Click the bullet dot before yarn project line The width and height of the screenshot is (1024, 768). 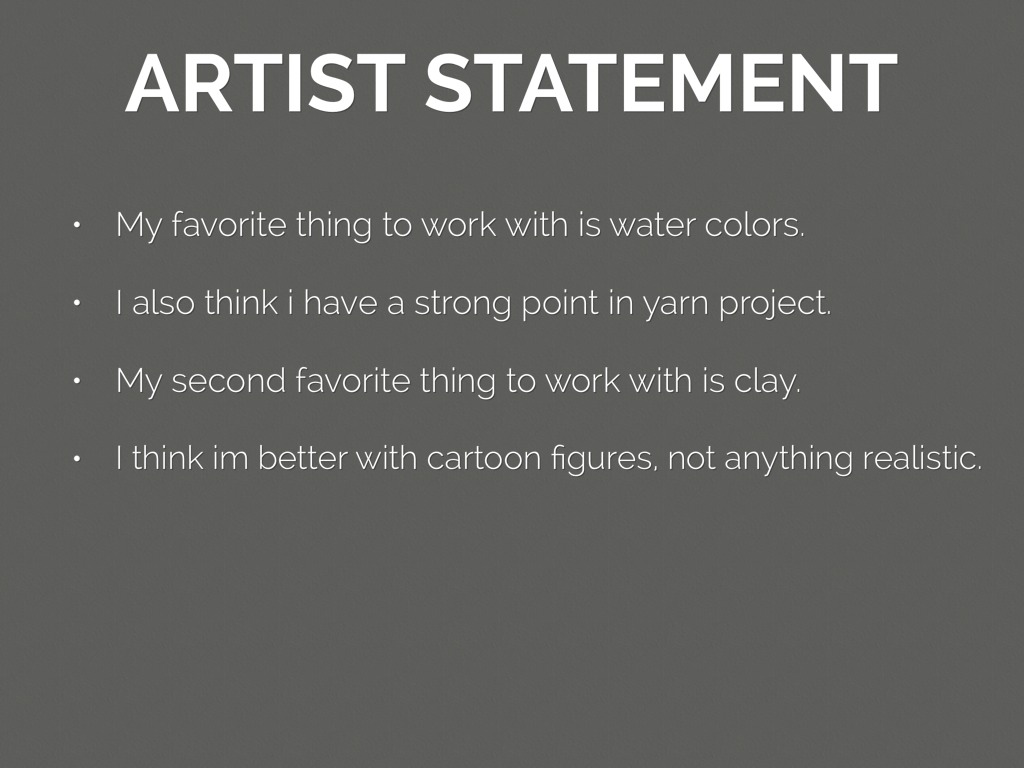tap(75, 303)
